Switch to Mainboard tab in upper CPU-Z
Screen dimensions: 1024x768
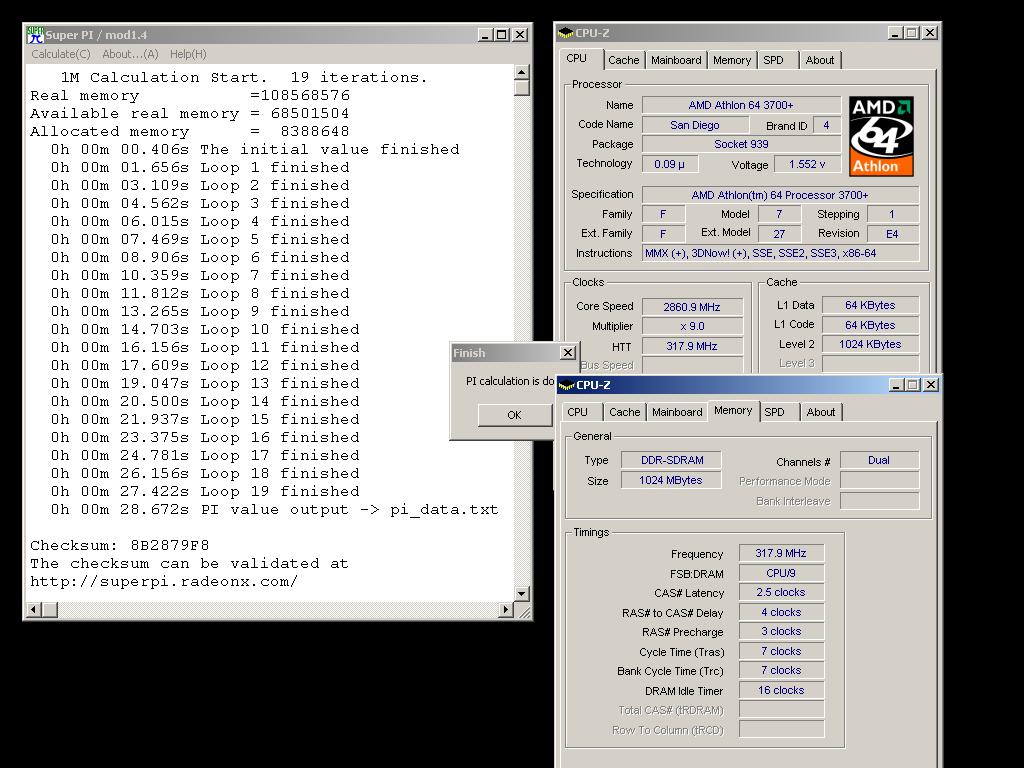click(x=676, y=60)
